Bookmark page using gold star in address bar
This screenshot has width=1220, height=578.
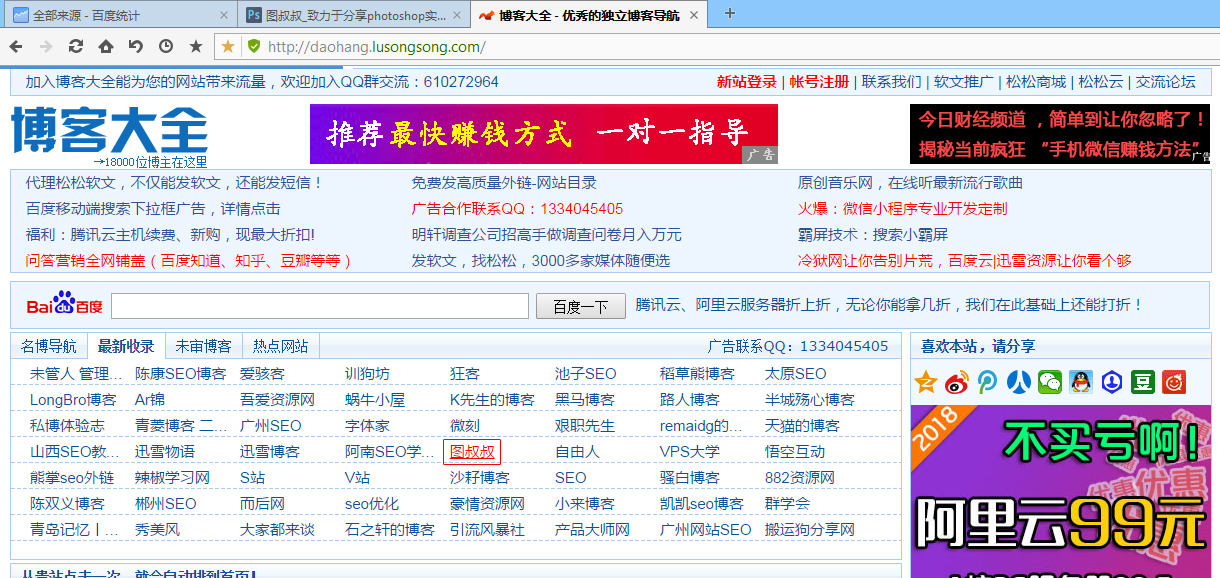coord(229,46)
